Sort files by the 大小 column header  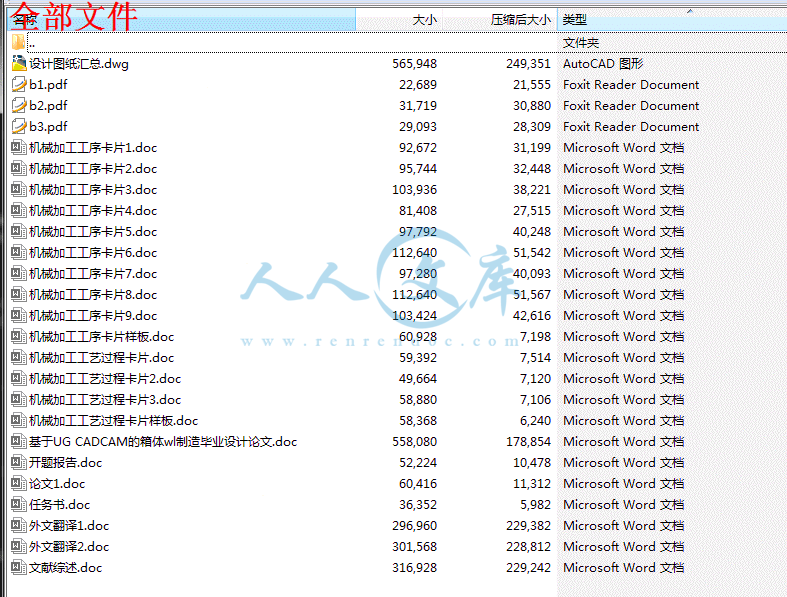point(424,19)
